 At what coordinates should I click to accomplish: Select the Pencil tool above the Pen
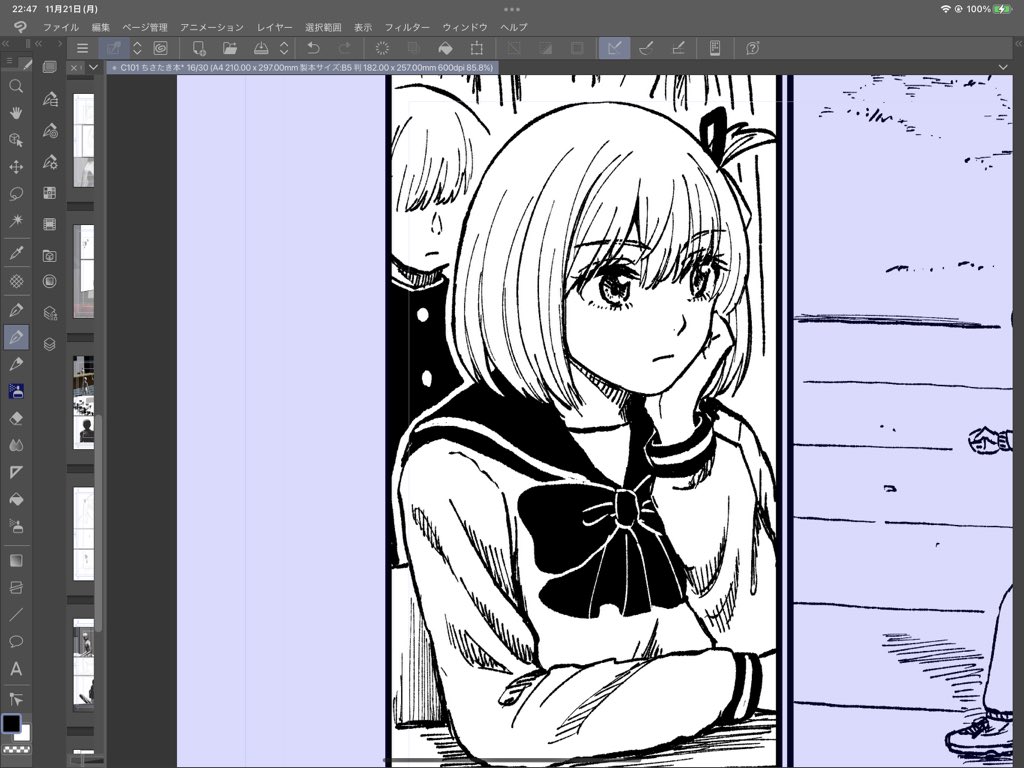pyautogui.click(x=16, y=310)
